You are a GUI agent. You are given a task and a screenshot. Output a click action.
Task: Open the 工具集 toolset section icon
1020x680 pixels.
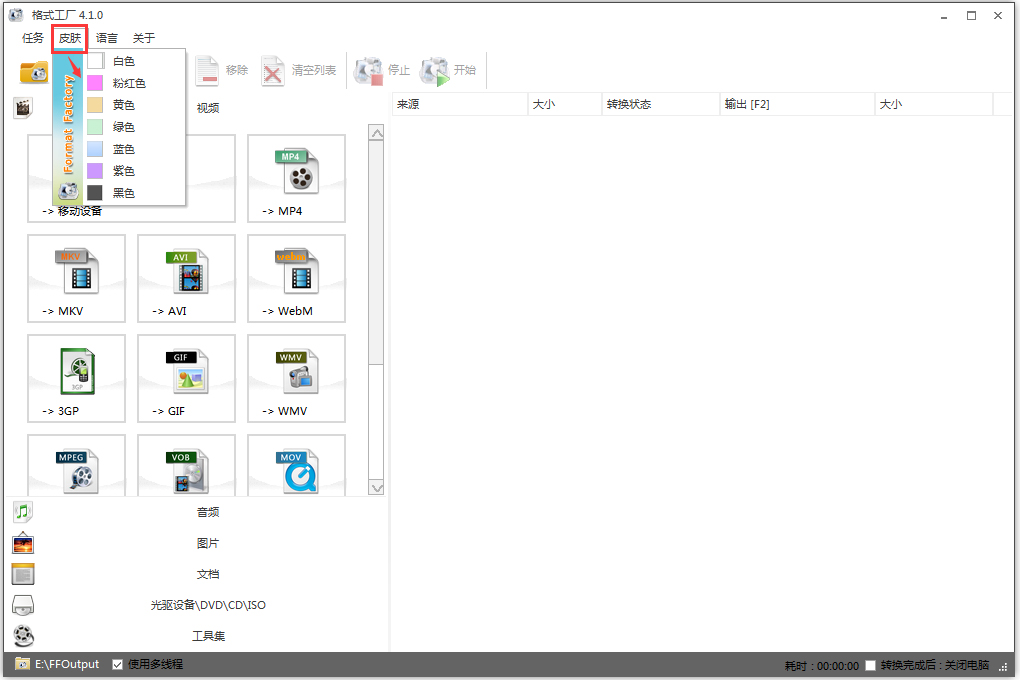coord(22,635)
